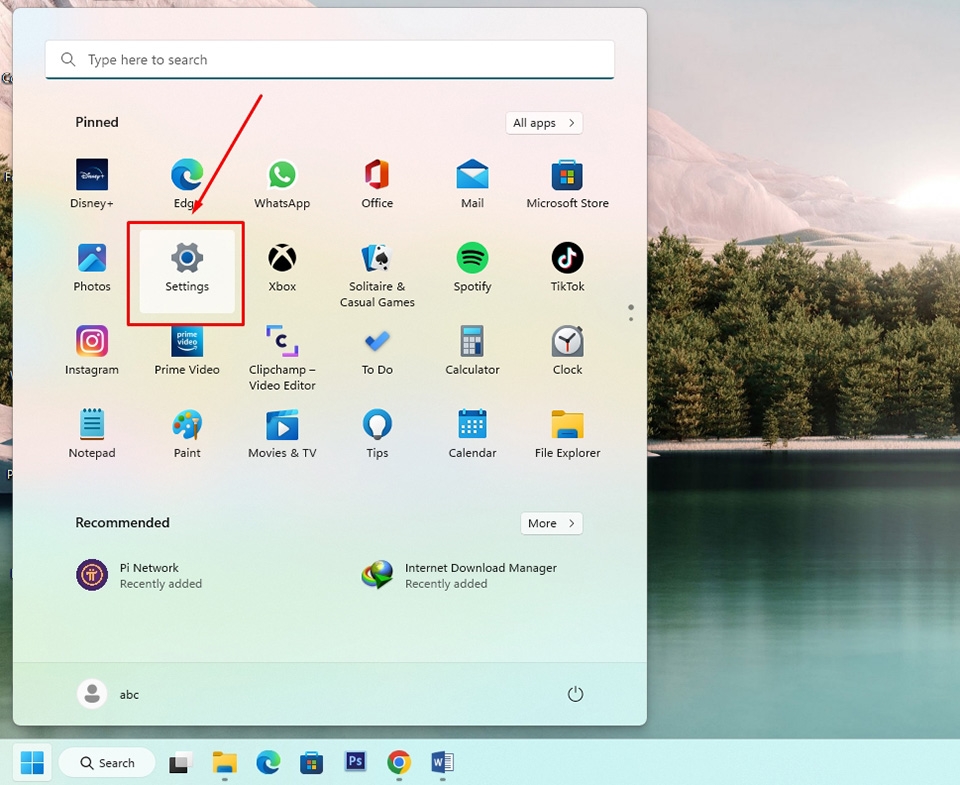Open the Mail app
Screen dimensions: 960x785
coord(472,184)
